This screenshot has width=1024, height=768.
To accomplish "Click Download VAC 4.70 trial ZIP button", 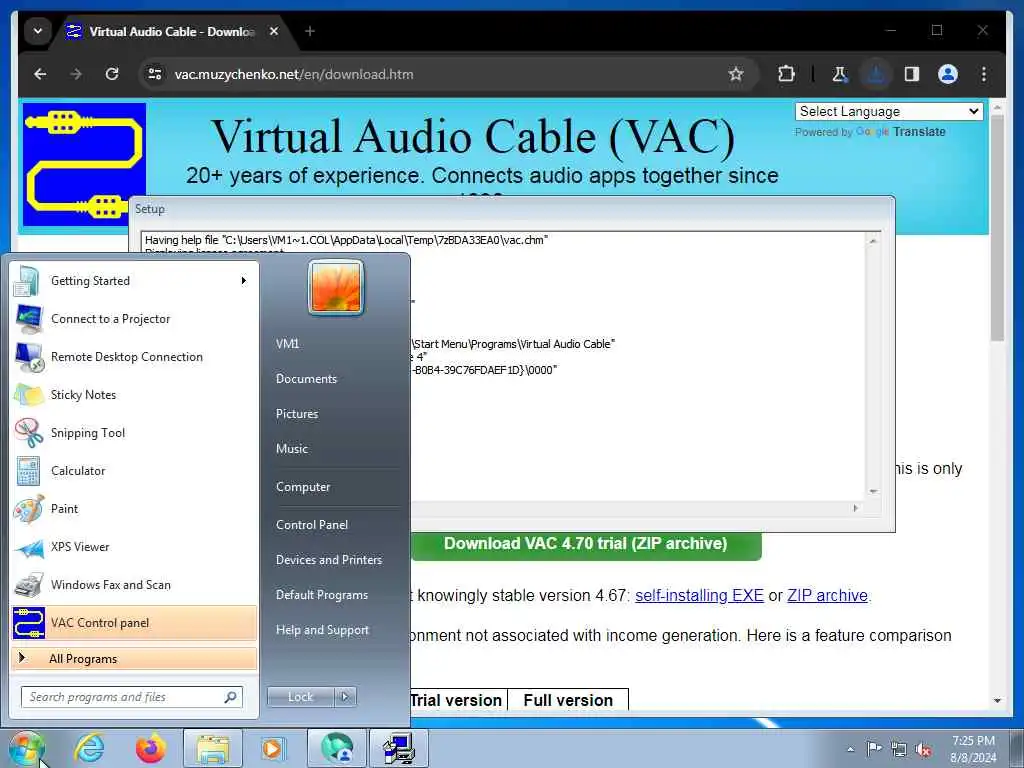I will point(586,544).
